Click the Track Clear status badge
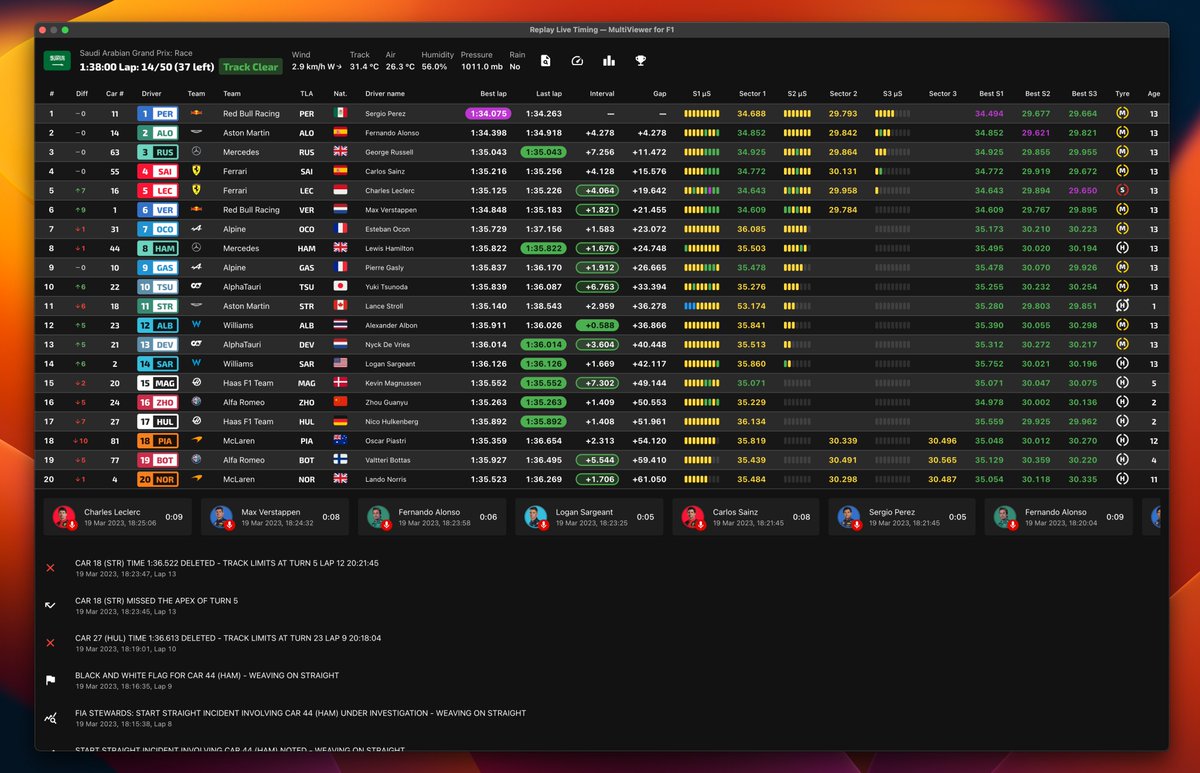 [251, 67]
